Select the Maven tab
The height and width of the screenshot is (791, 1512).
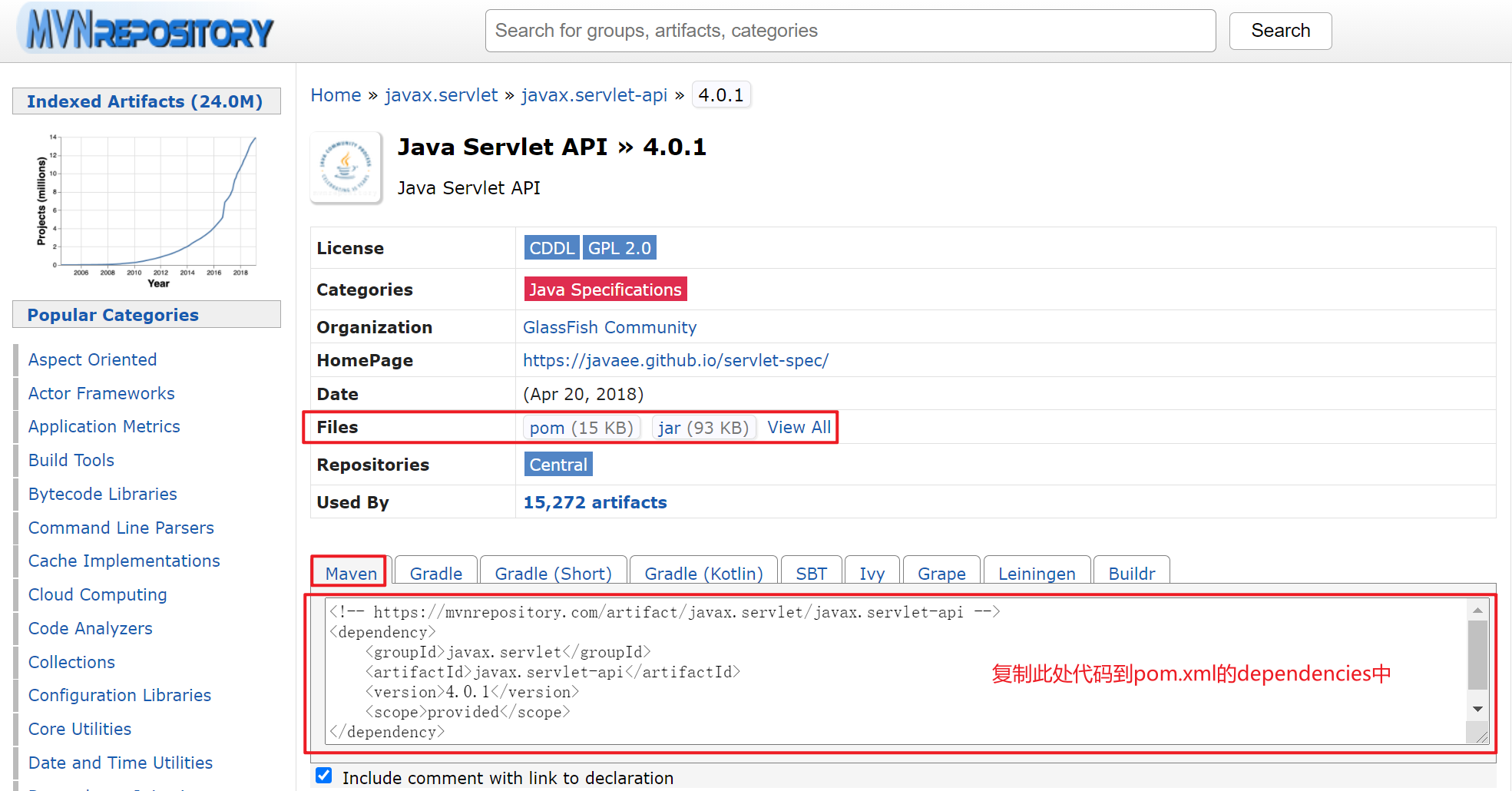351,573
